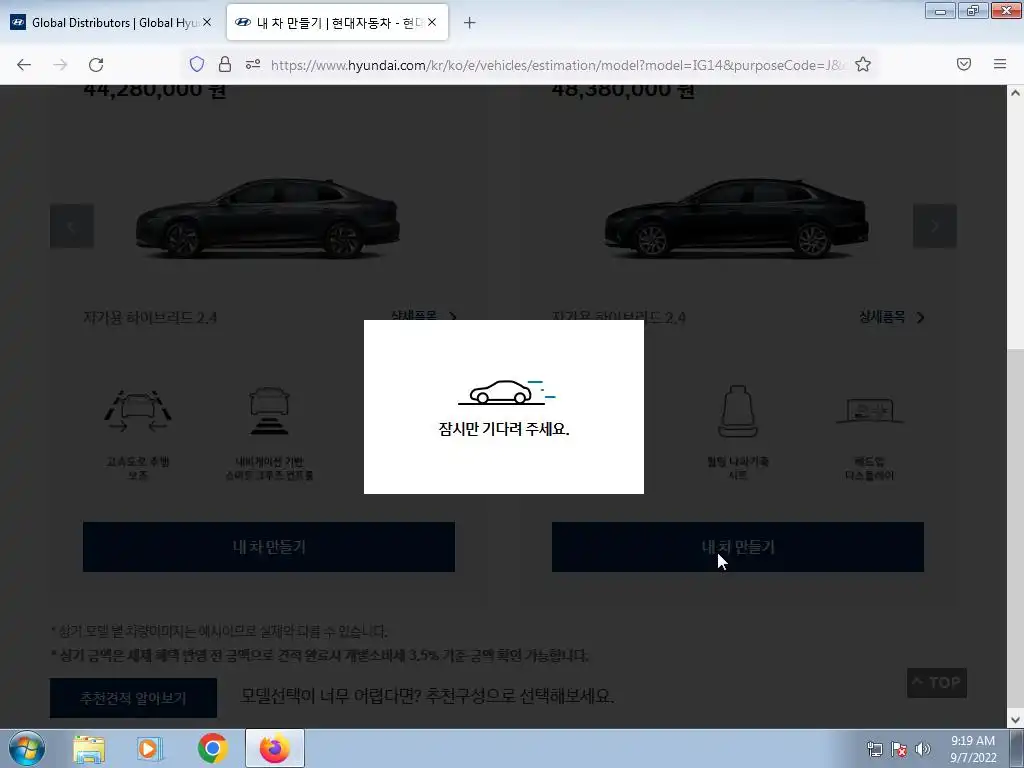Click the 44,280,000 원 price text
Viewport: 1024px width, 768px height.
click(x=155, y=90)
